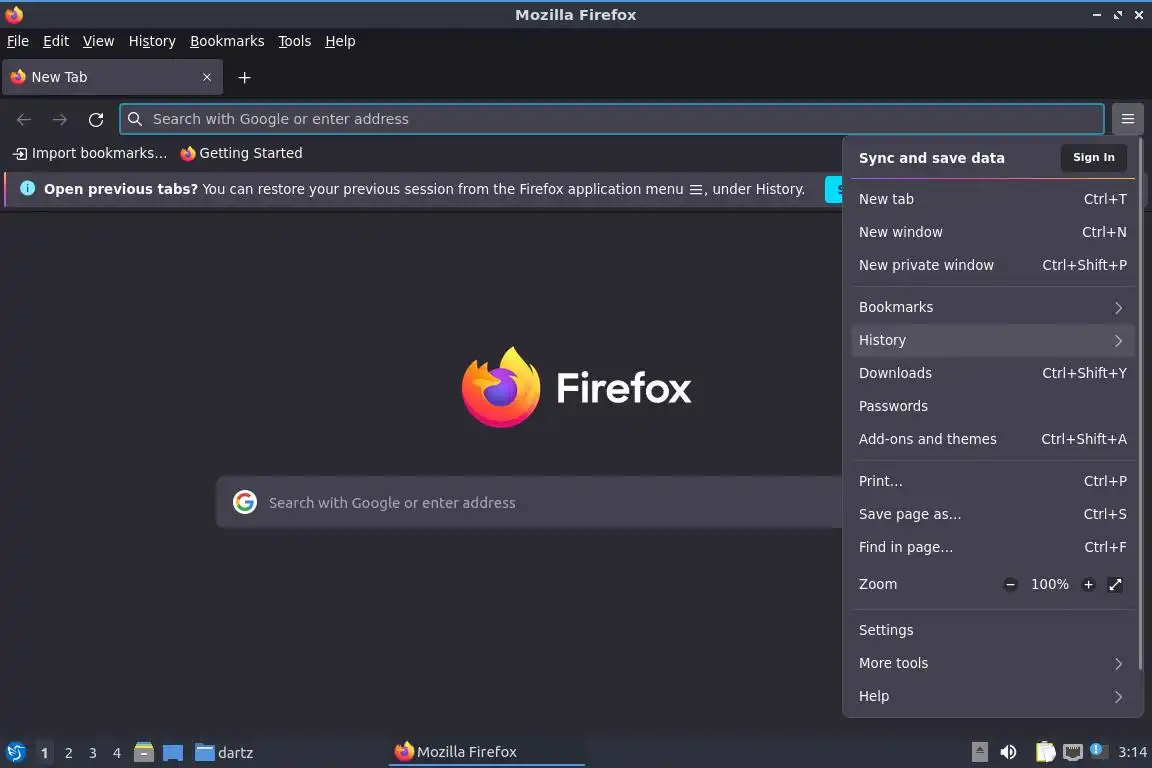Screen dimensions: 1152x768
Task: Reset zoom by clicking 100% label
Action: 1049,584
